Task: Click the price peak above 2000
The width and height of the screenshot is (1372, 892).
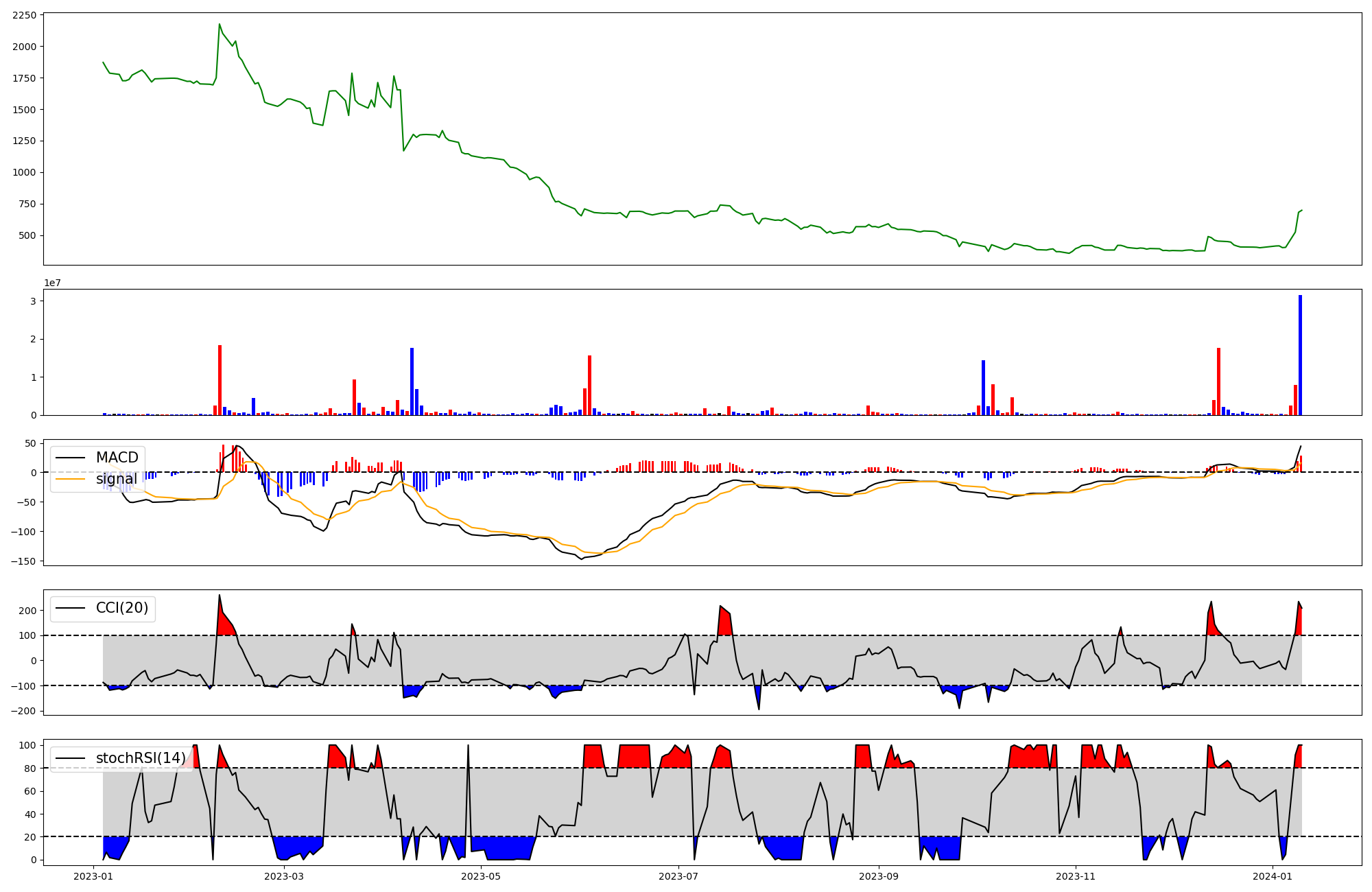Action: (220, 25)
